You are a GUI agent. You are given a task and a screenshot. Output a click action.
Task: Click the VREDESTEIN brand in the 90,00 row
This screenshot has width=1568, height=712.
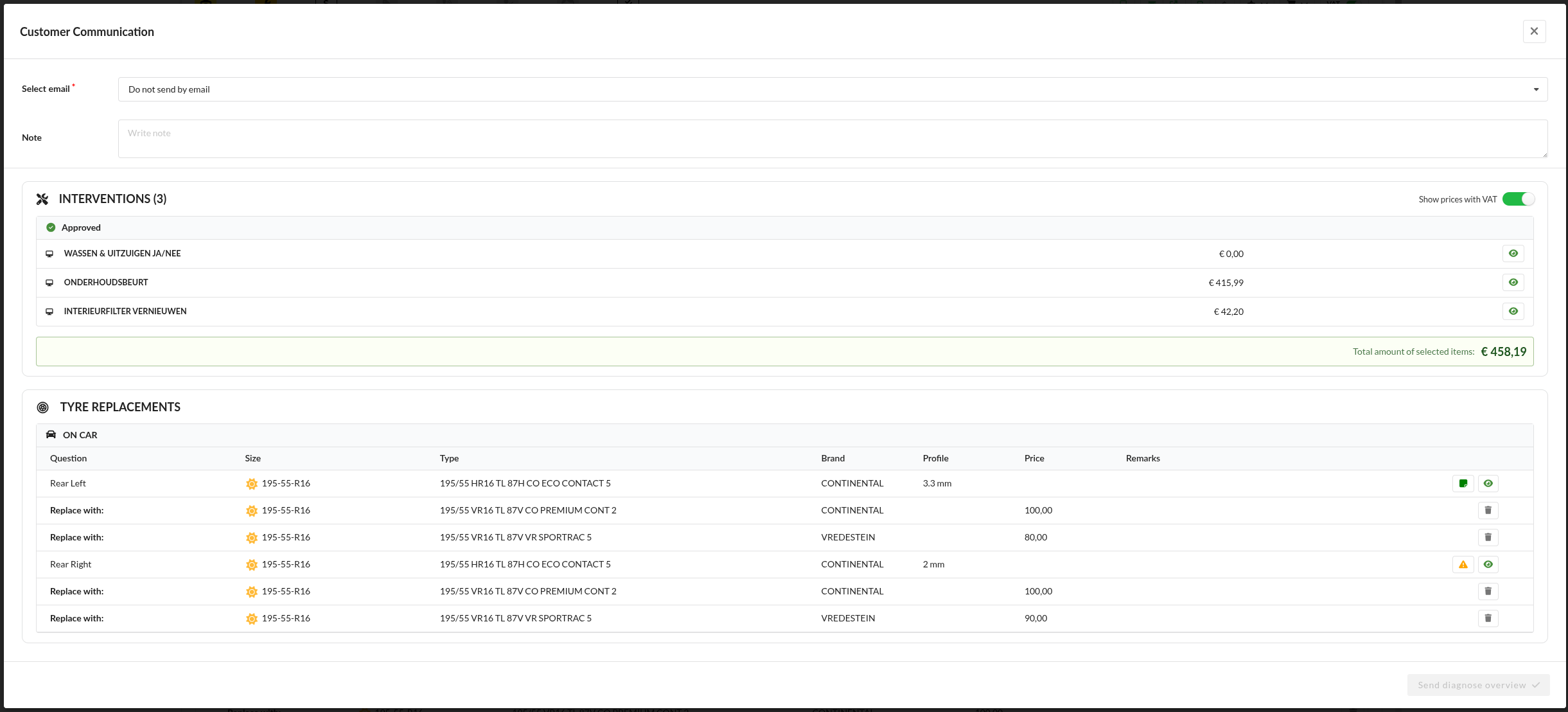point(848,618)
